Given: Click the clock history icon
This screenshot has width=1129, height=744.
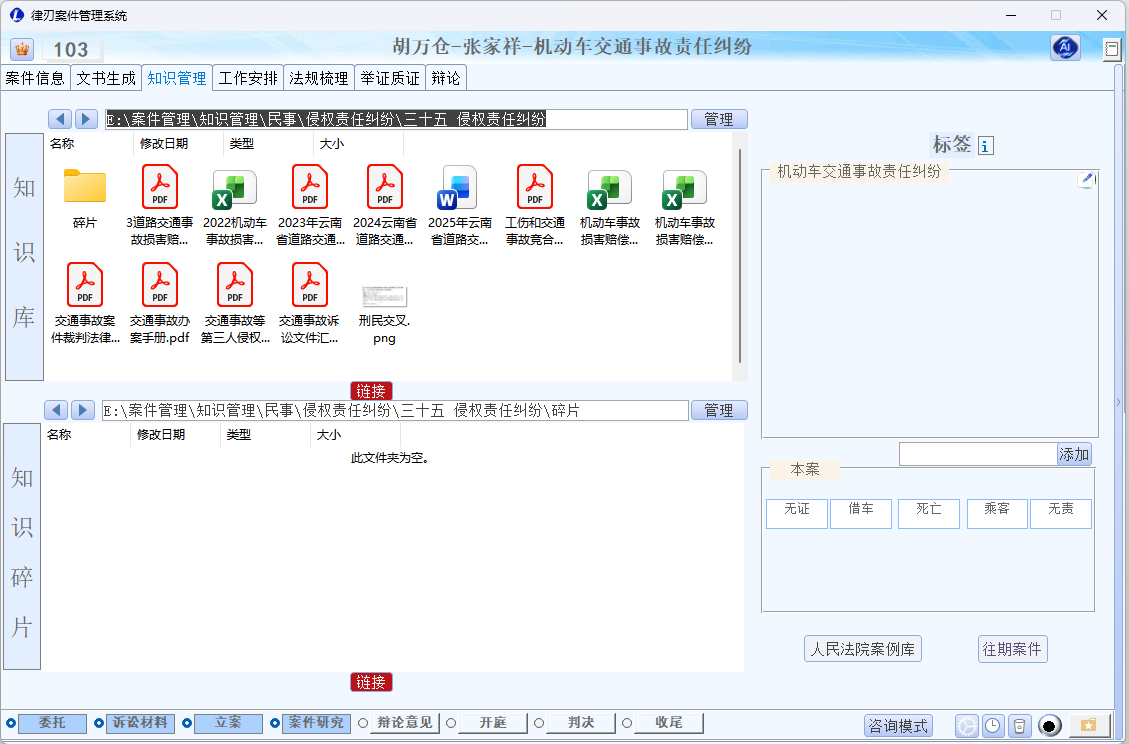Looking at the screenshot, I should pyautogui.click(x=992, y=726).
